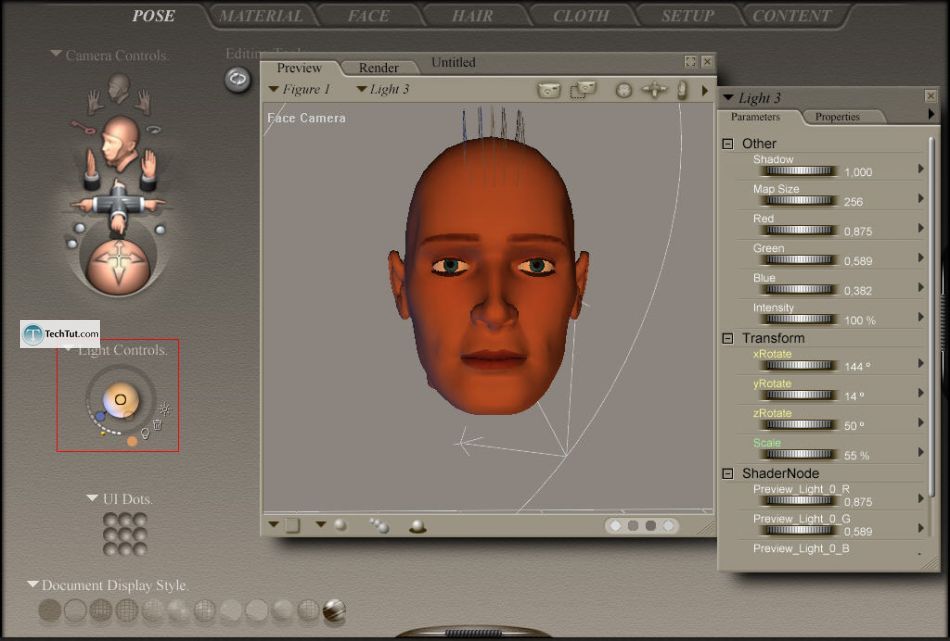Click the area render dashed camera icon
950x641 pixels.
coord(582,90)
